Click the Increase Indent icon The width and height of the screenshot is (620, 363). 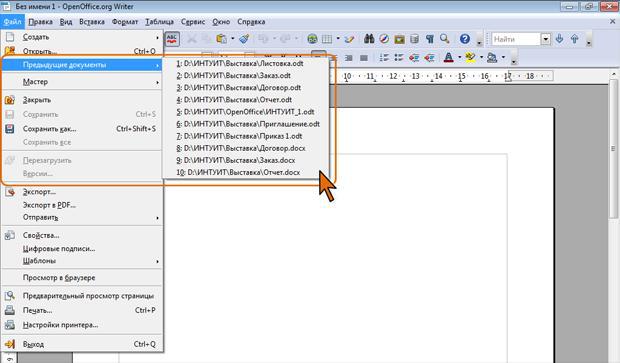point(429,58)
